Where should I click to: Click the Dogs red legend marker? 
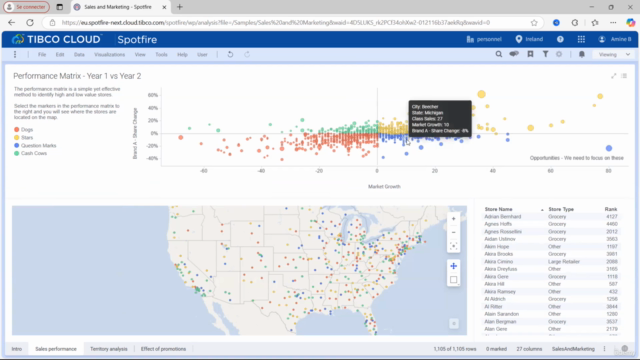(x=17, y=129)
